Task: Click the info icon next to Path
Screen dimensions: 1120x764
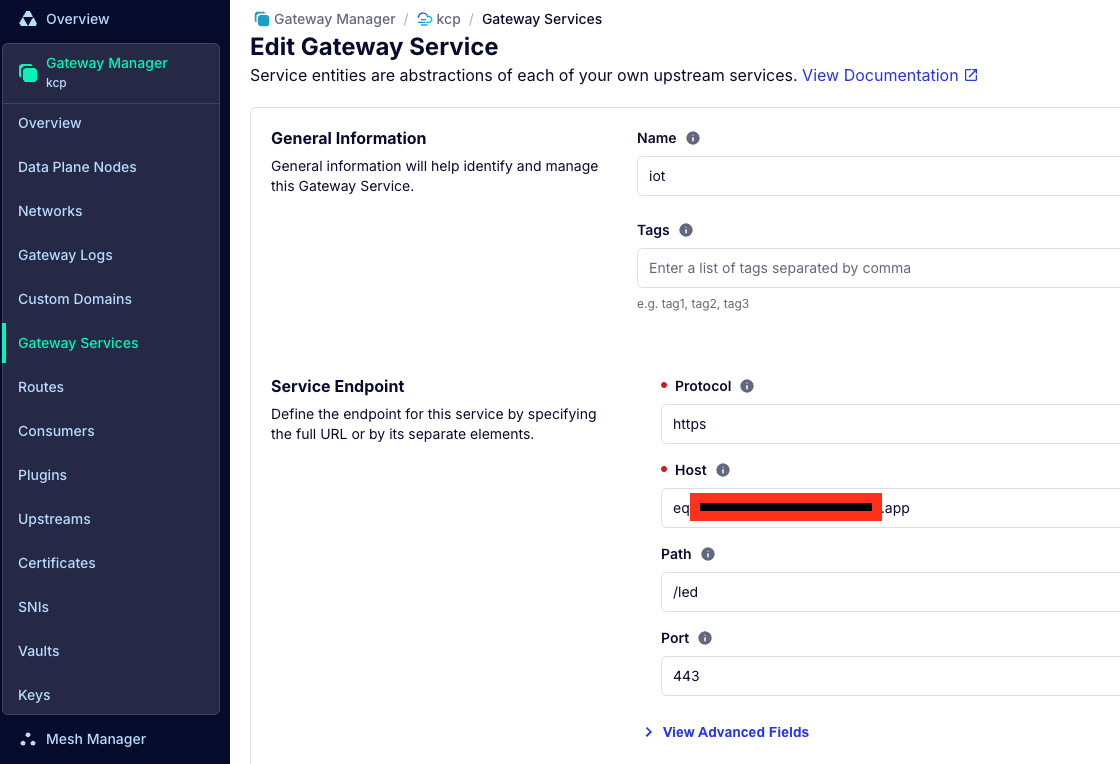Action: tap(708, 554)
